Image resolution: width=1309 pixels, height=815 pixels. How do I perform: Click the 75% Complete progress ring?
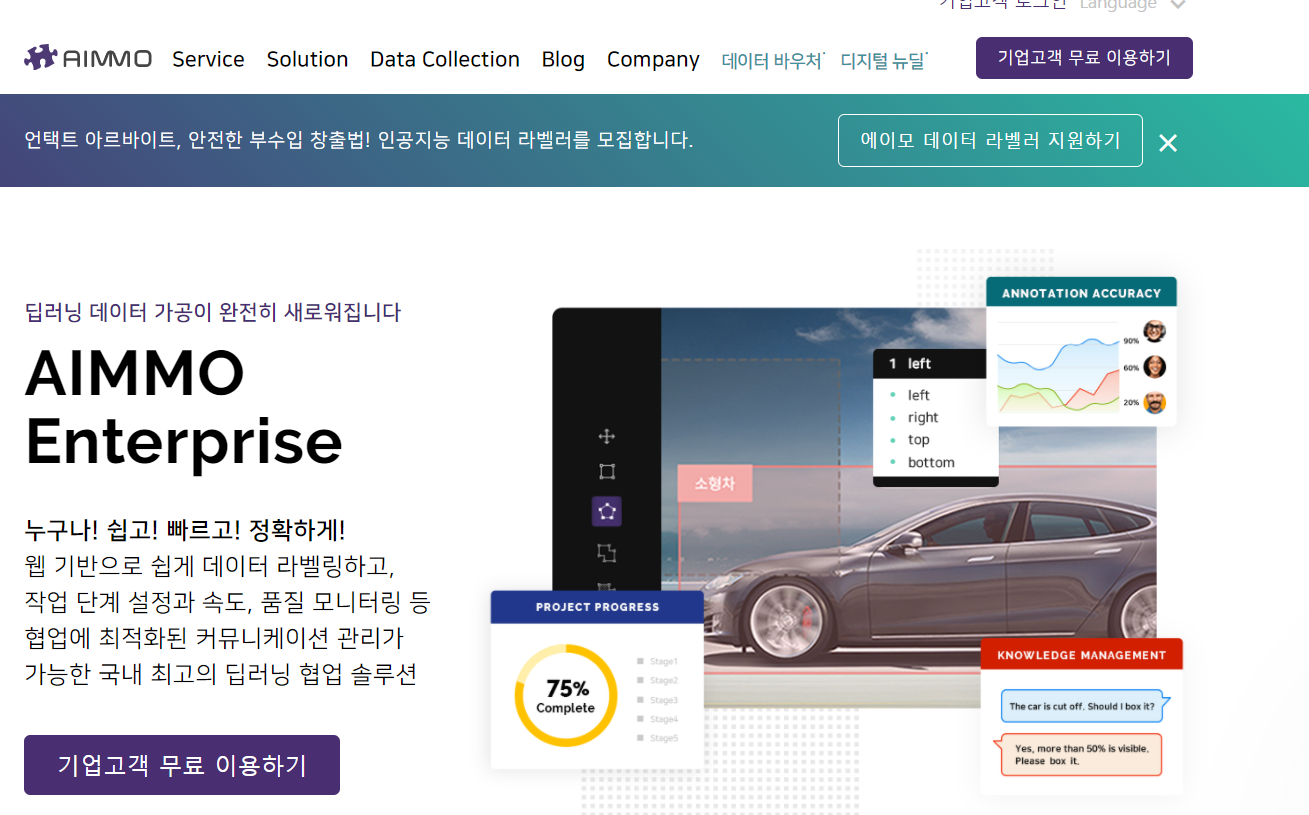point(566,696)
